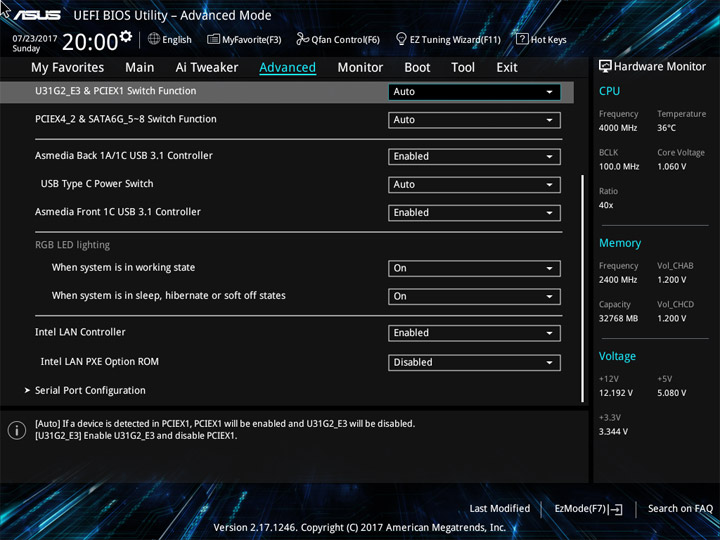Image resolution: width=720 pixels, height=540 pixels.
Task: Click the Intel LAN Controller label
Action: [x=80, y=332]
